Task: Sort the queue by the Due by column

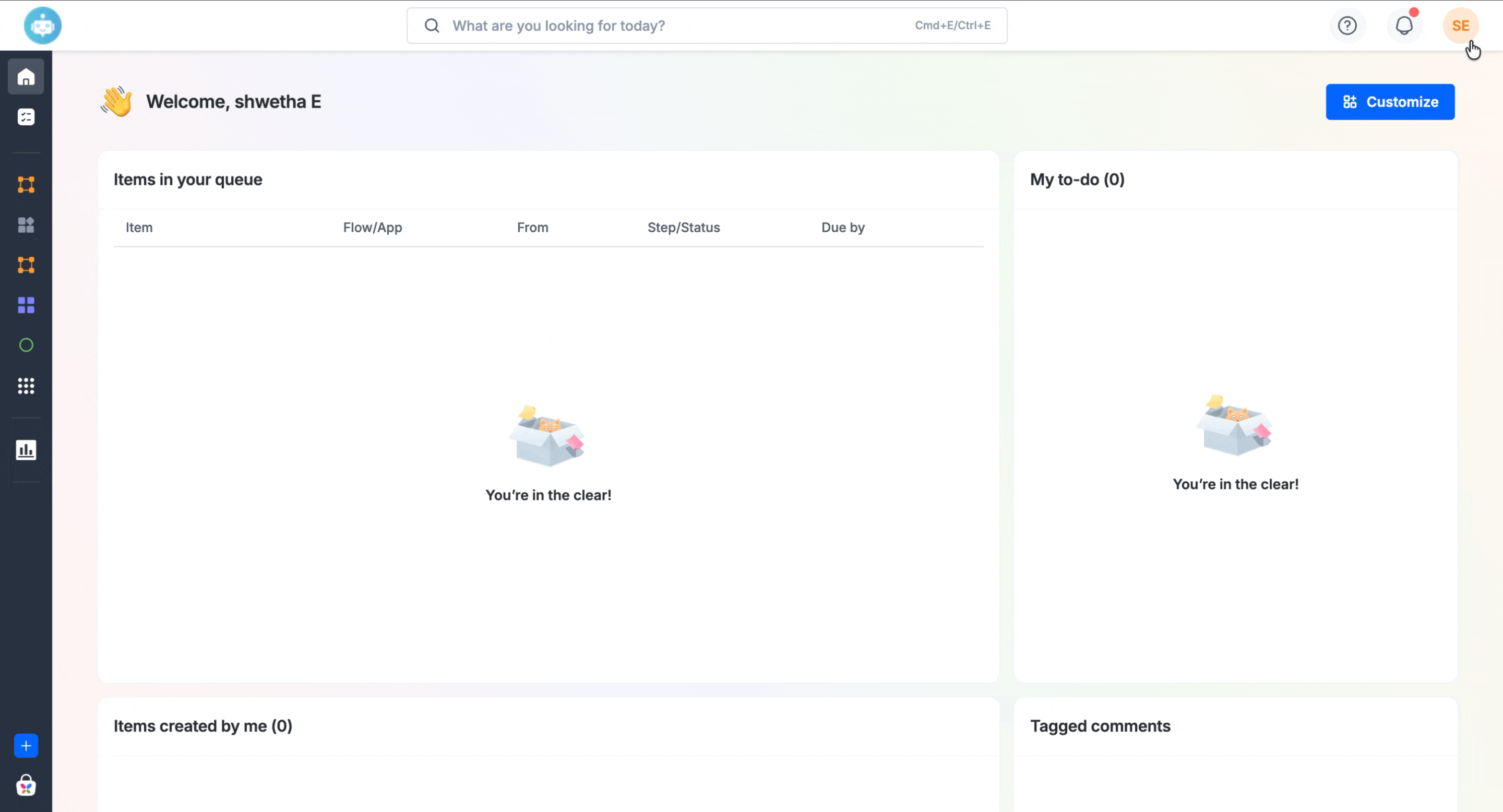Action: pyautogui.click(x=842, y=228)
